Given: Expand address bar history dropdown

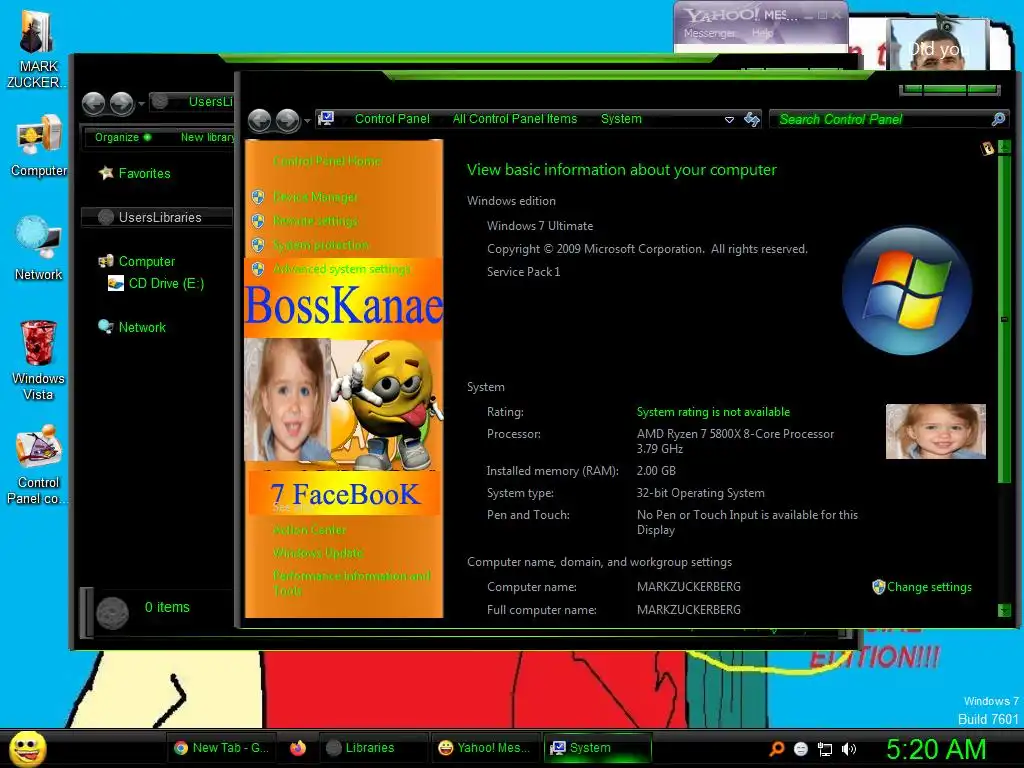Looking at the screenshot, I should pos(729,120).
